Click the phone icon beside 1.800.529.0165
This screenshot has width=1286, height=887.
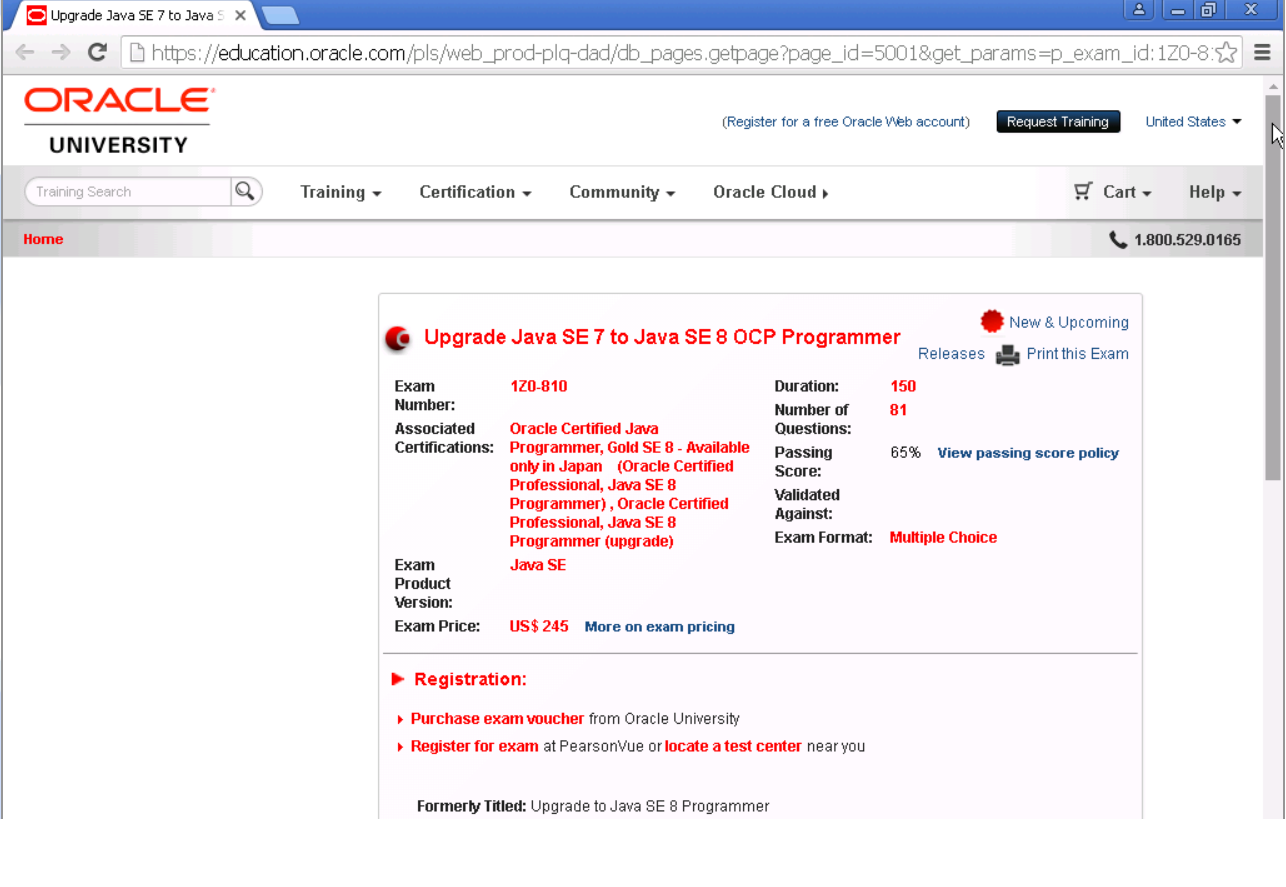coord(1118,240)
